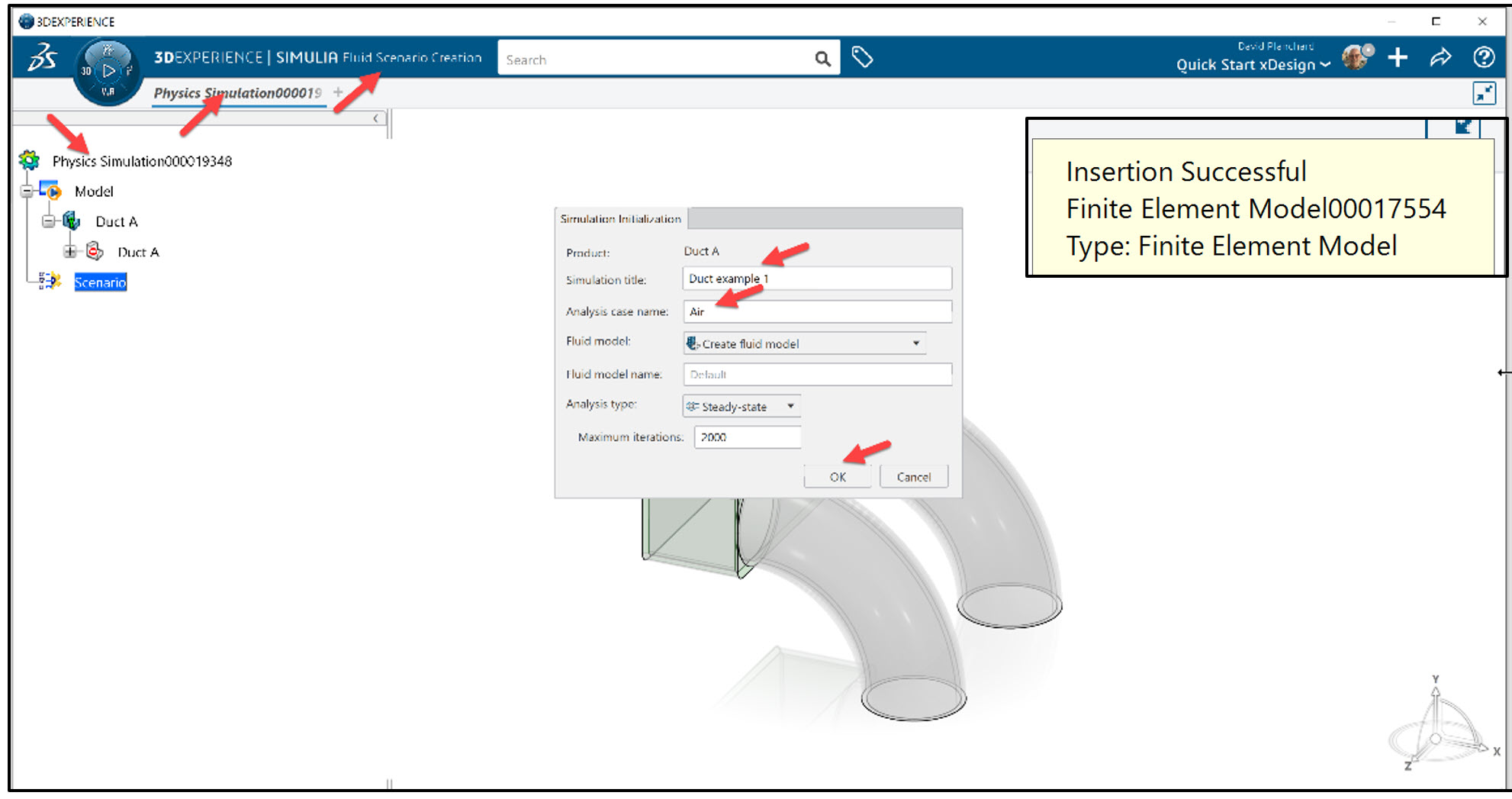Click the 3DS logo icon
This screenshot has width=1512, height=799.
pyautogui.click(x=42, y=57)
